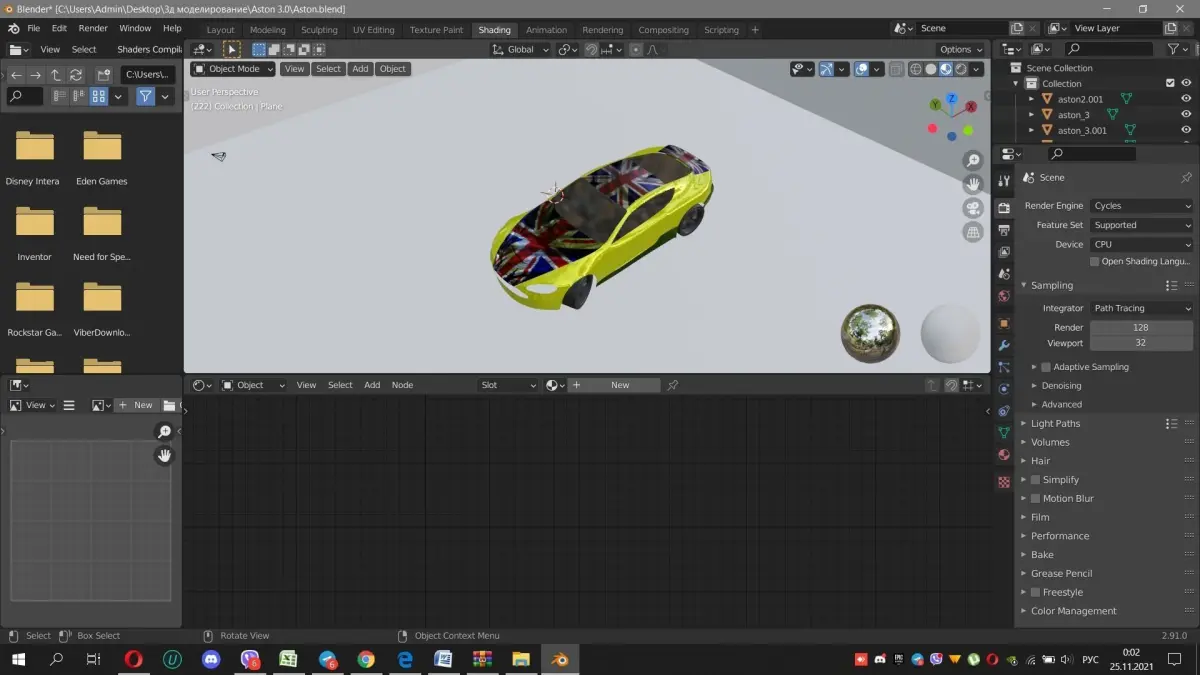Select wireframe viewport shading
1200x675 pixels.
tap(916, 69)
